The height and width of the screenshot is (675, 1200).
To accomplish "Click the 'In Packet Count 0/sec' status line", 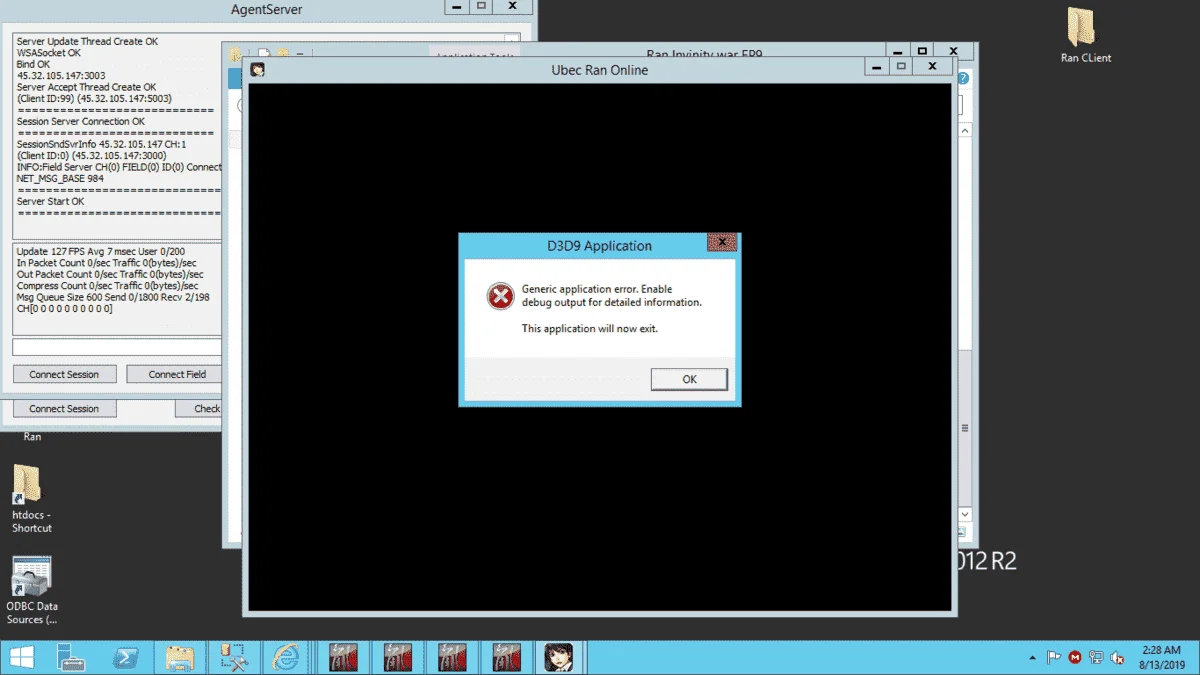I will point(110,263).
